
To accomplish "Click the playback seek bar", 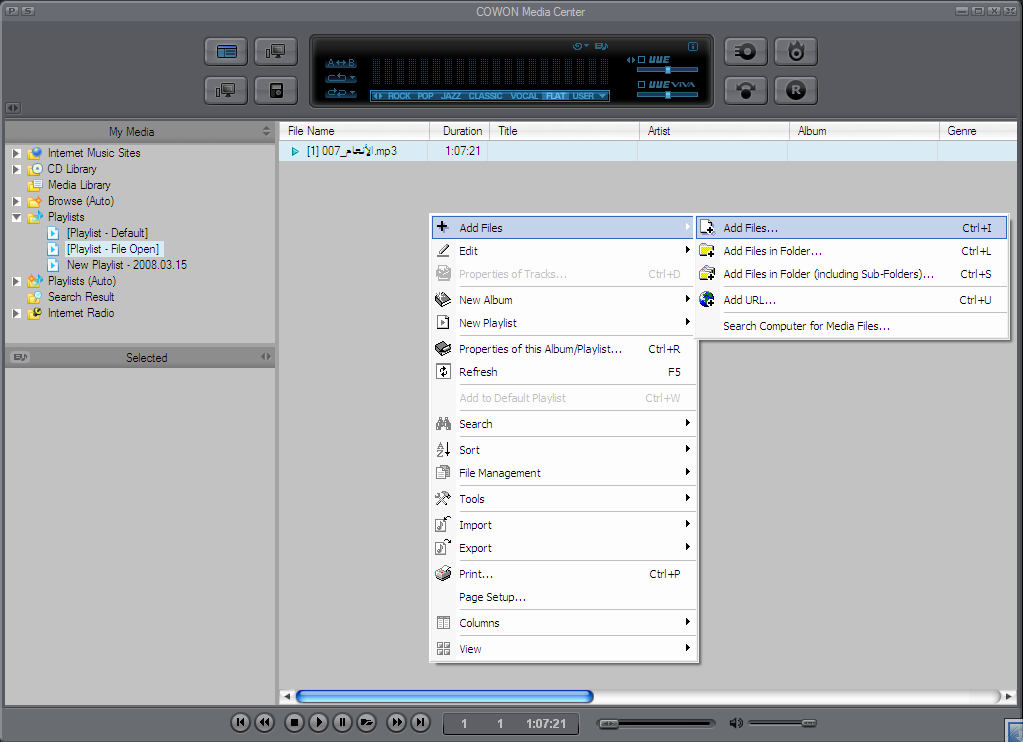I will (656, 723).
